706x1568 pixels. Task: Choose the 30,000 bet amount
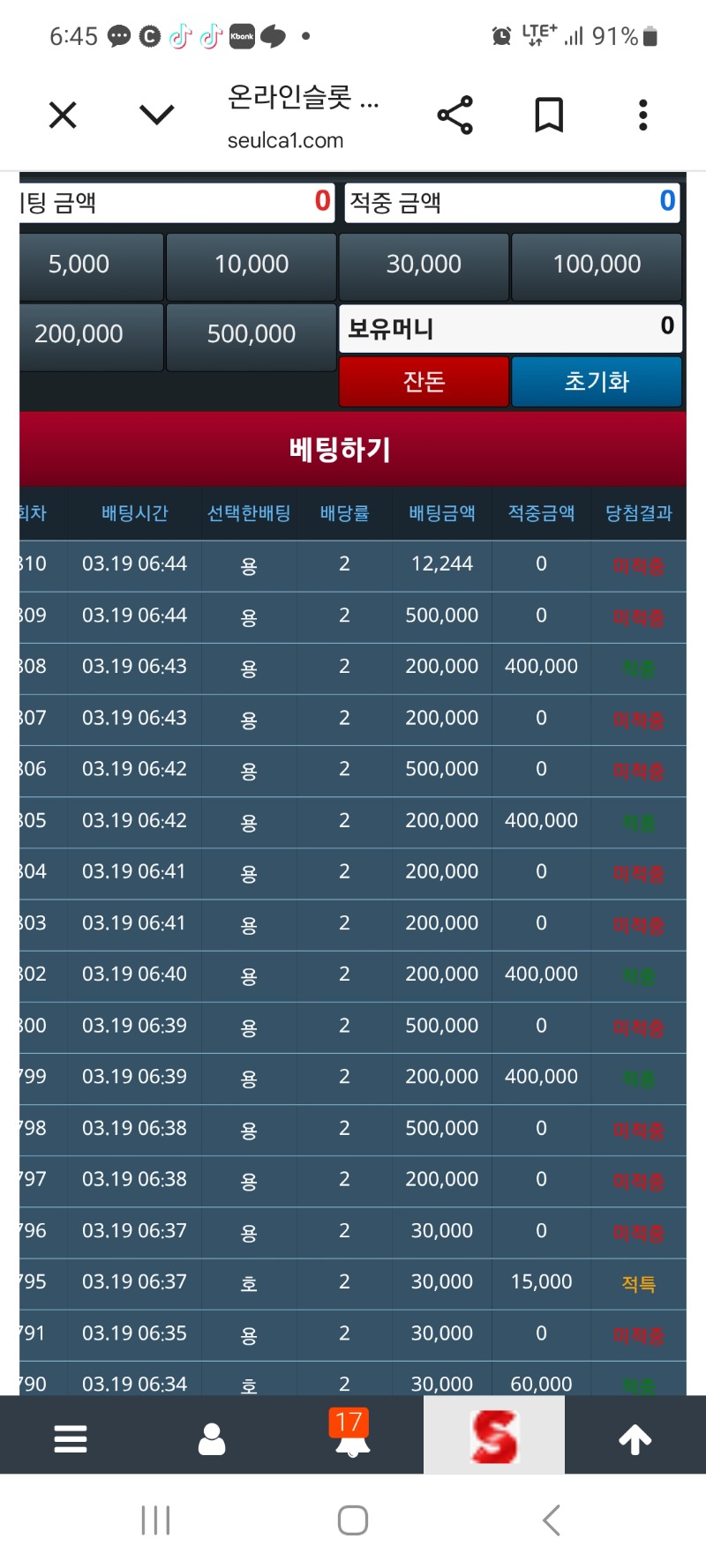[x=424, y=265]
